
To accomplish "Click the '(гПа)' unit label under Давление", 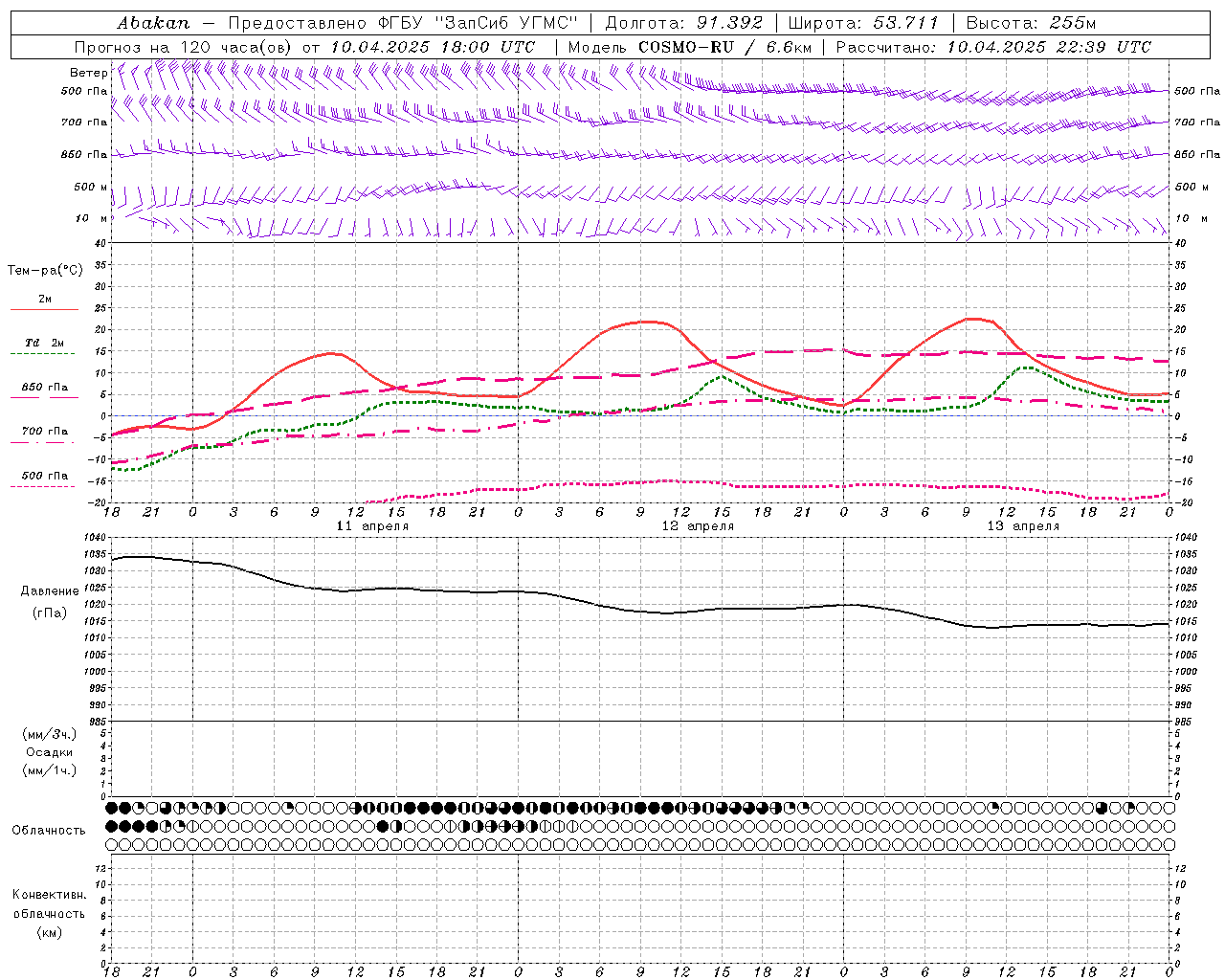I will [50, 613].
